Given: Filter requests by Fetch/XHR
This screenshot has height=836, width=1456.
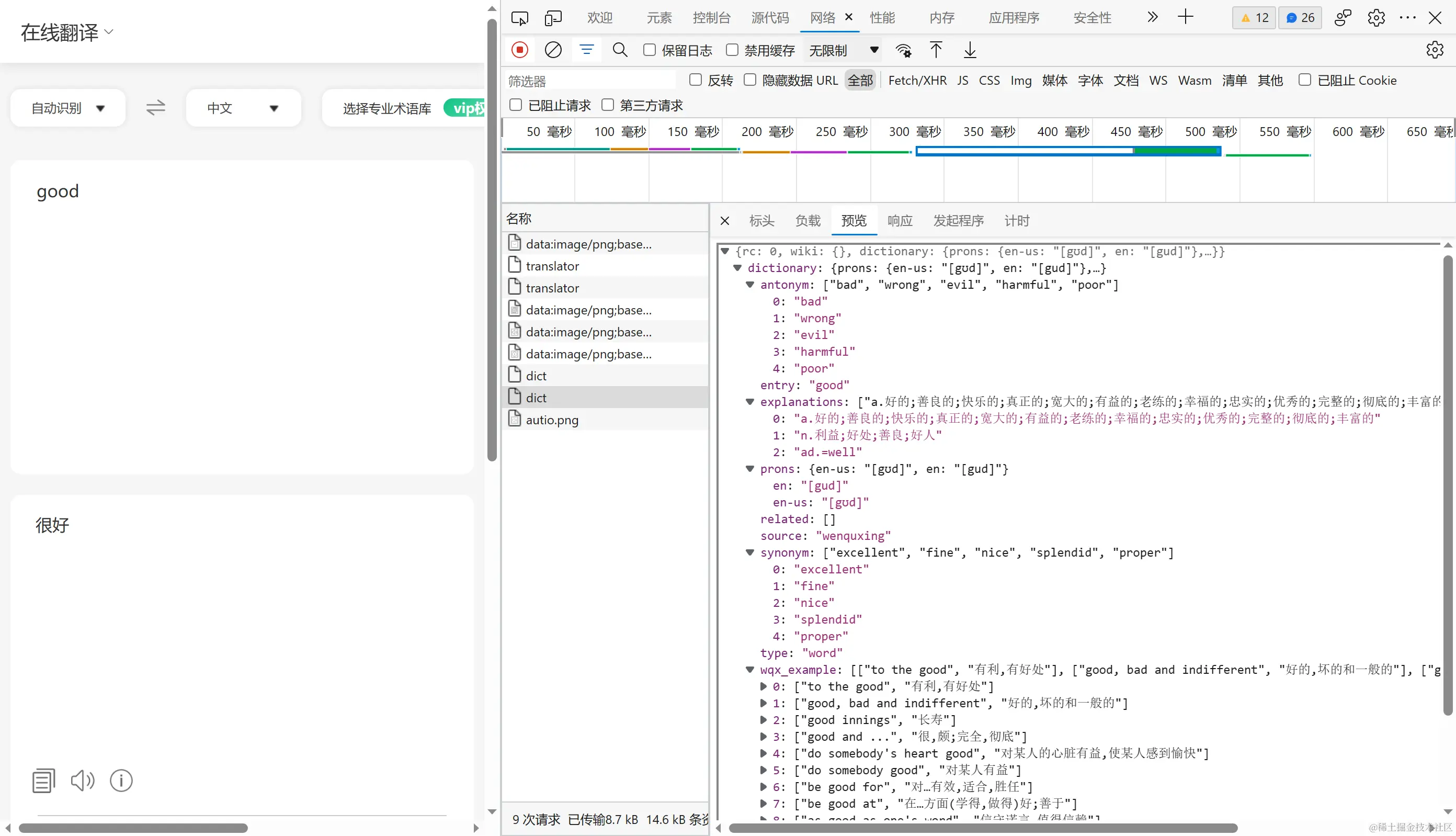Looking at the screenshot, I should point(917,81).
